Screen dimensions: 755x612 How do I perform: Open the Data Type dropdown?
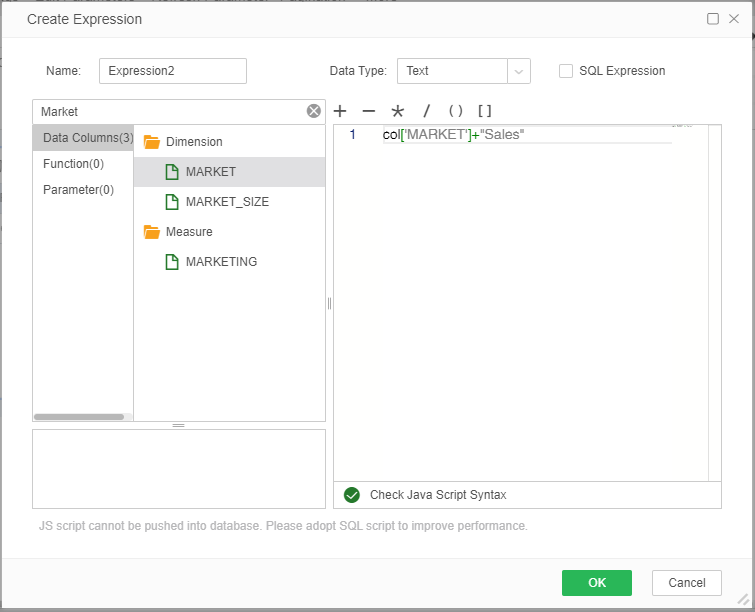pos(518,71)
